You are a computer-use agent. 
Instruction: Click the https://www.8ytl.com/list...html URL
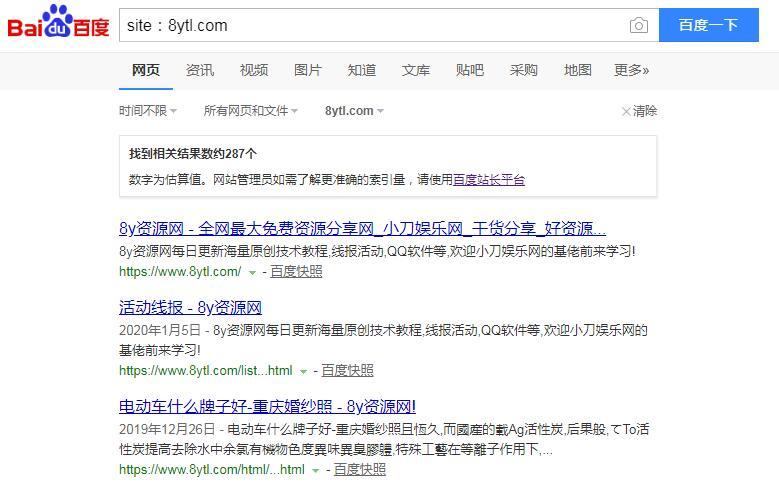click(x=206, y=370)
